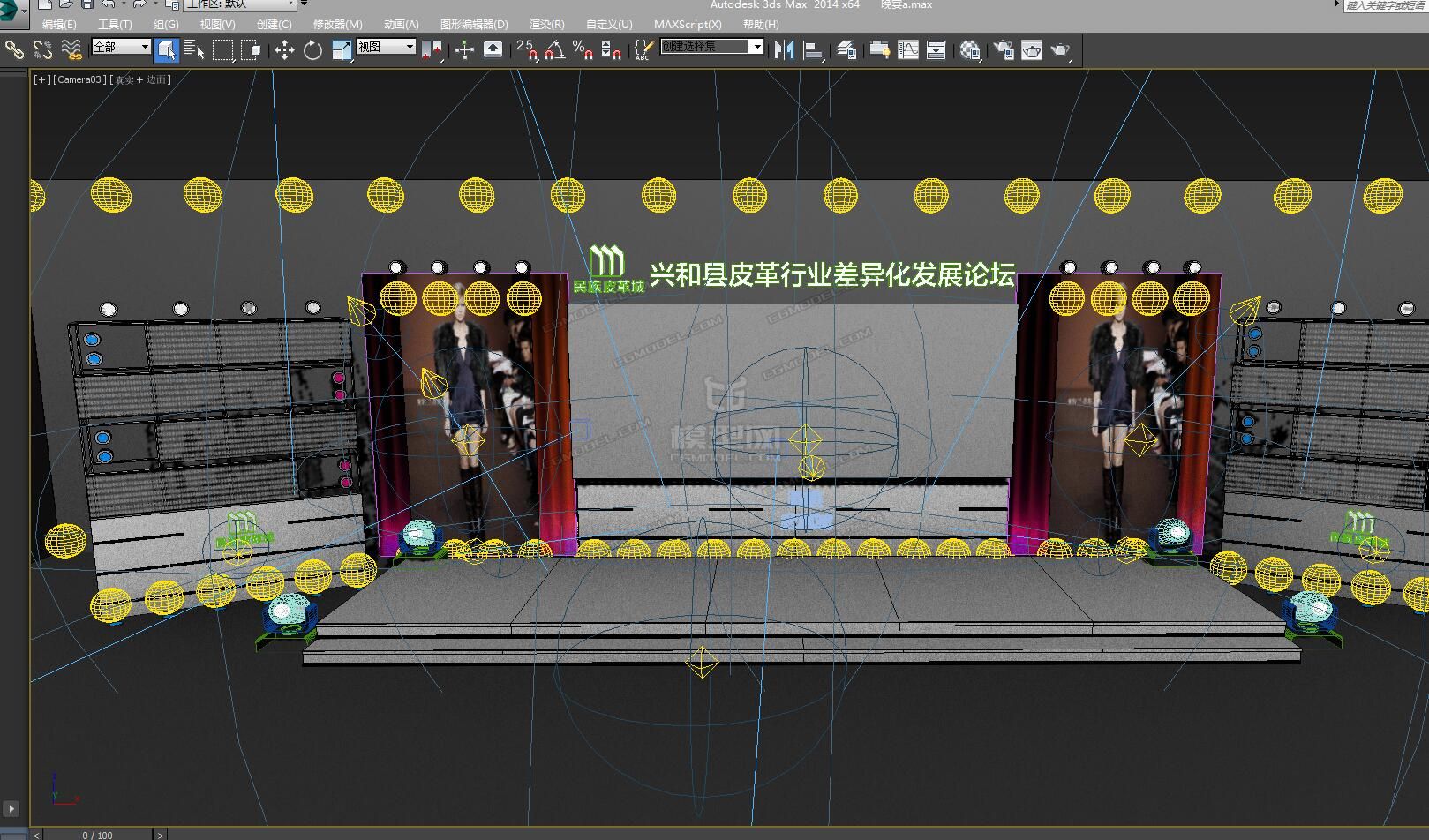Screen dimensions: 1429x840
Task: Toggle Keyboard Shortcut Override
Action: 493,50
